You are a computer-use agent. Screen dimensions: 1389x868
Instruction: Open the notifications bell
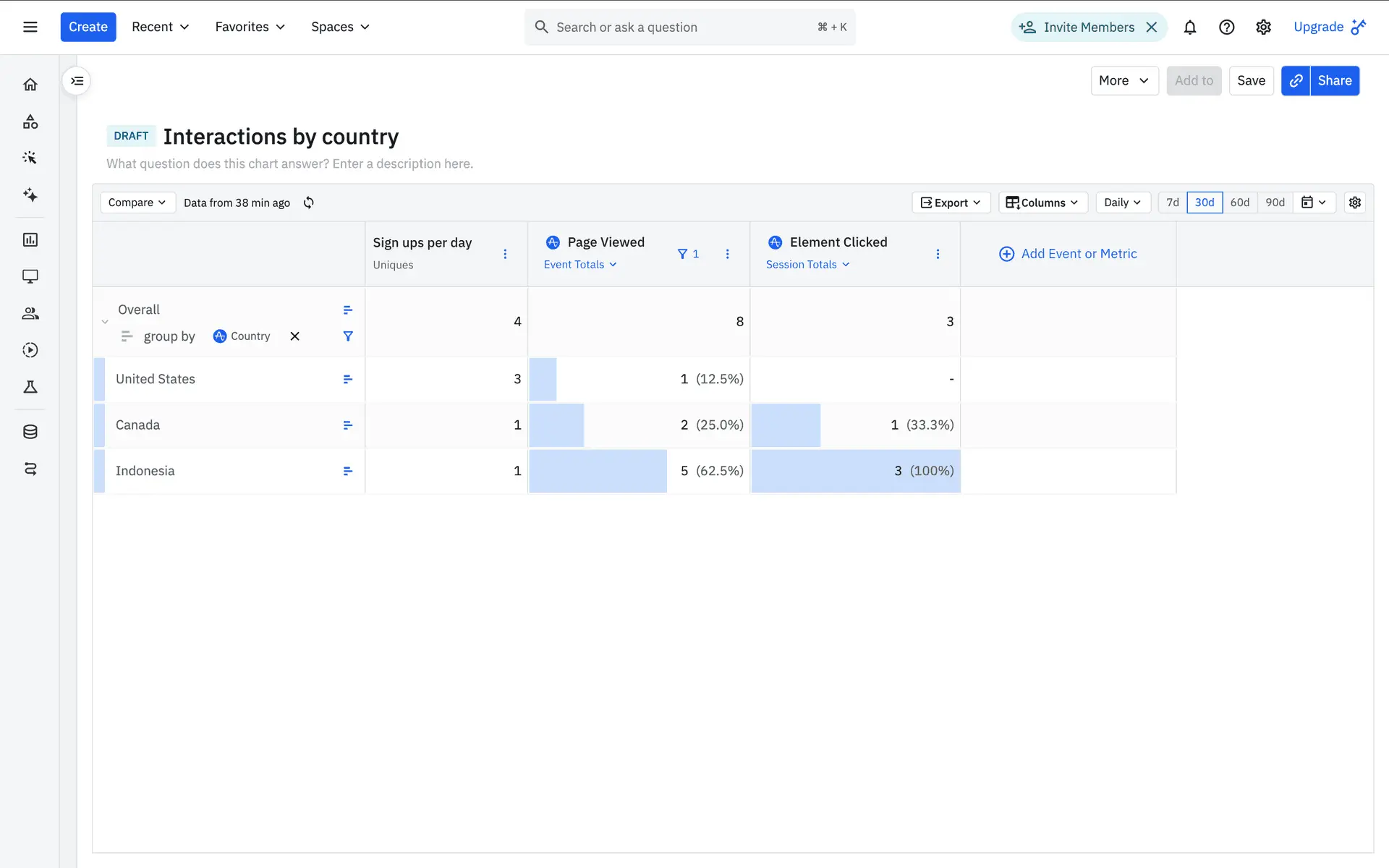point(1189,27)
